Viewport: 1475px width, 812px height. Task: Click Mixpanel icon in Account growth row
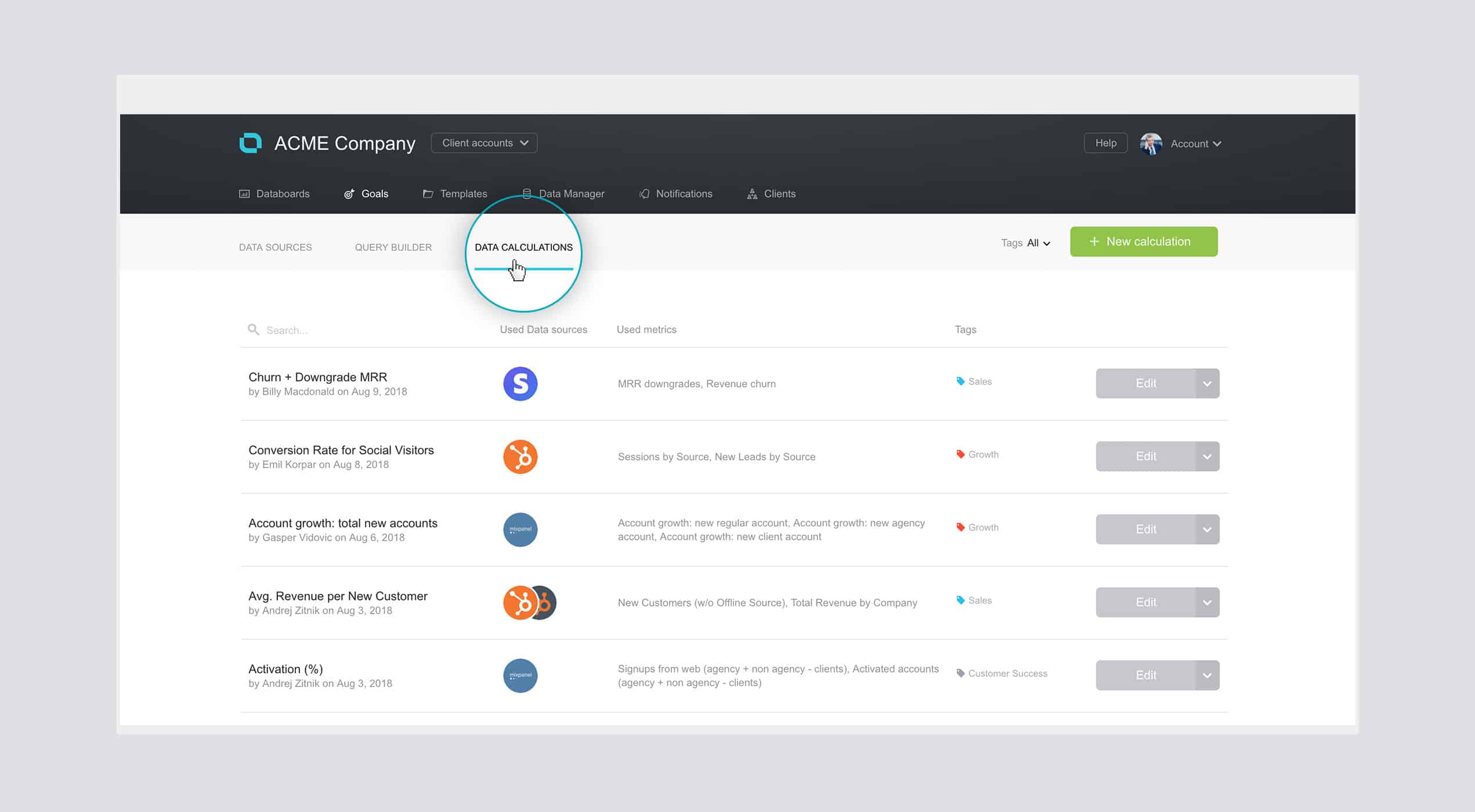520,530
